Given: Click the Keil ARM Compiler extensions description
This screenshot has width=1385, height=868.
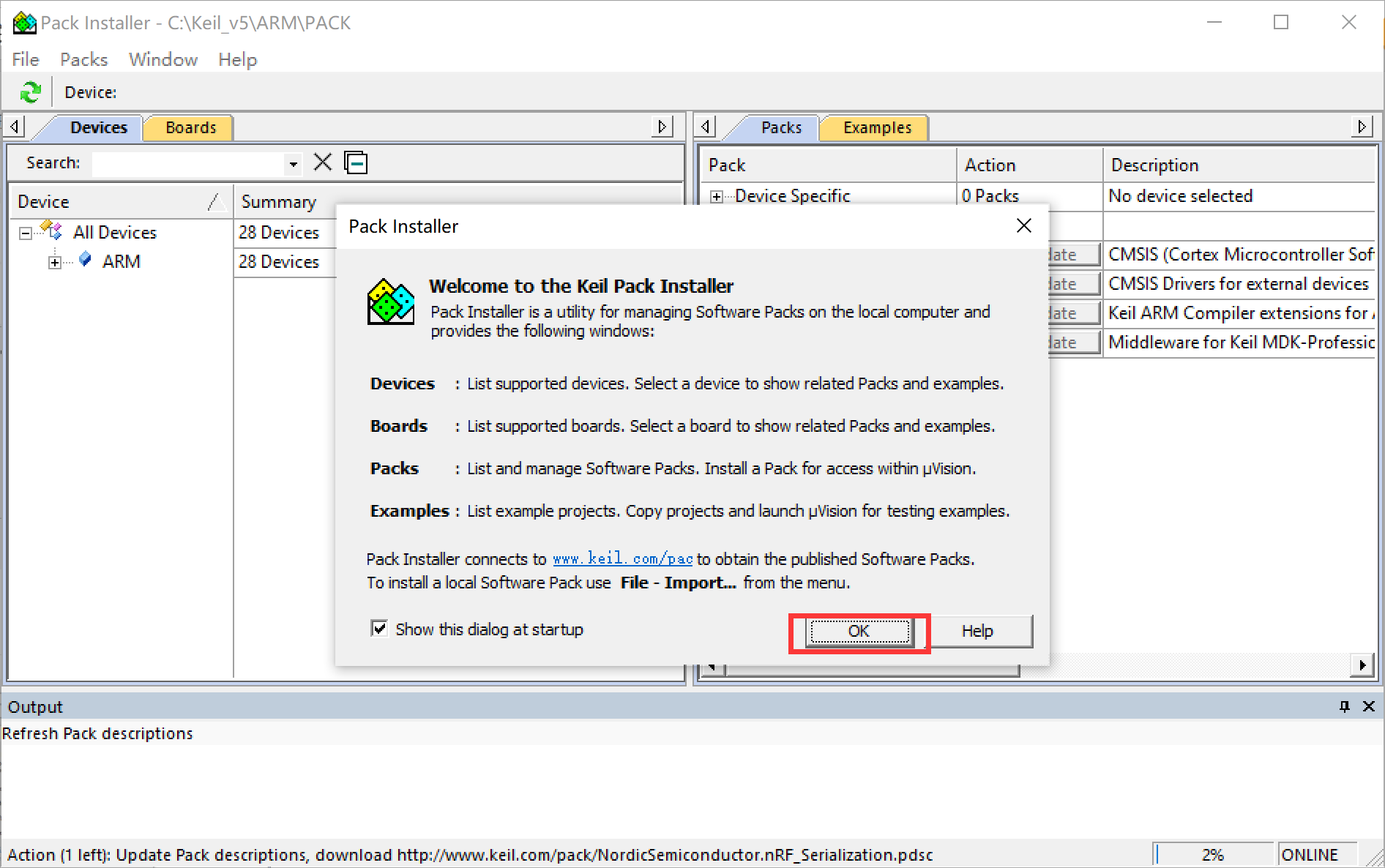Looking at the screenshot, I should 1241,313.
